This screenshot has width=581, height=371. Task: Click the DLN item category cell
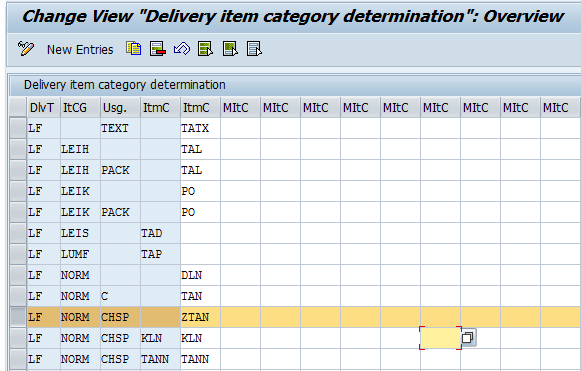click(x=200, y=275)
